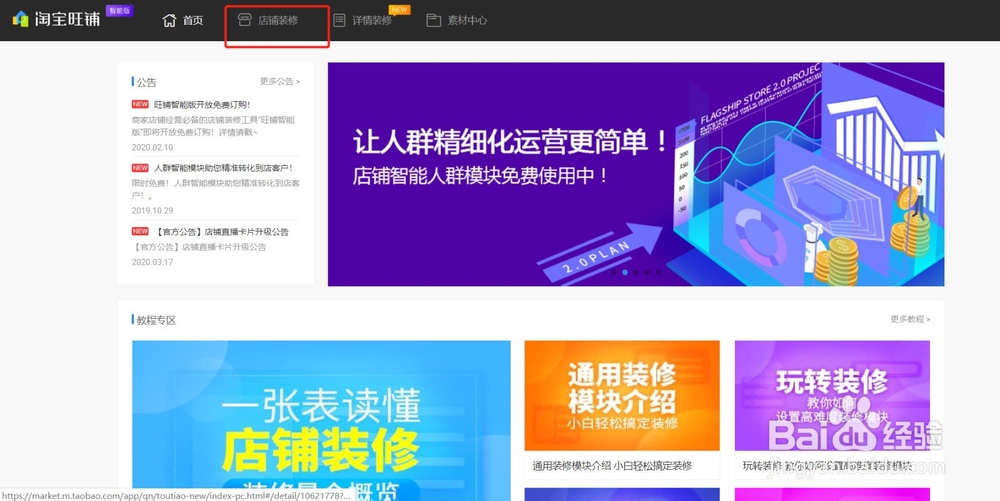This screenshot has width=1000, height=501.
Task: Click the 淘宝旺铺 logo icon
Action: [x=21, y=19]
